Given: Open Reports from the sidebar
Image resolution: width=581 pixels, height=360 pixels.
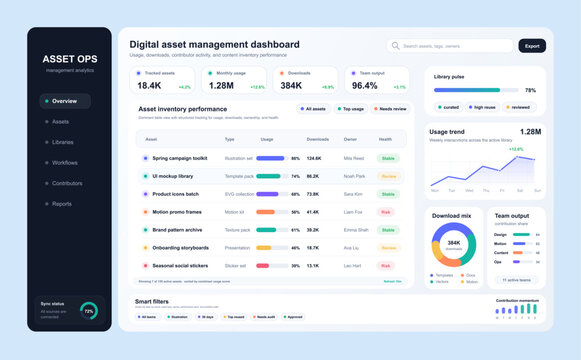Looking at the screenshot, I should pyautogui.click(x=62, y=204).
